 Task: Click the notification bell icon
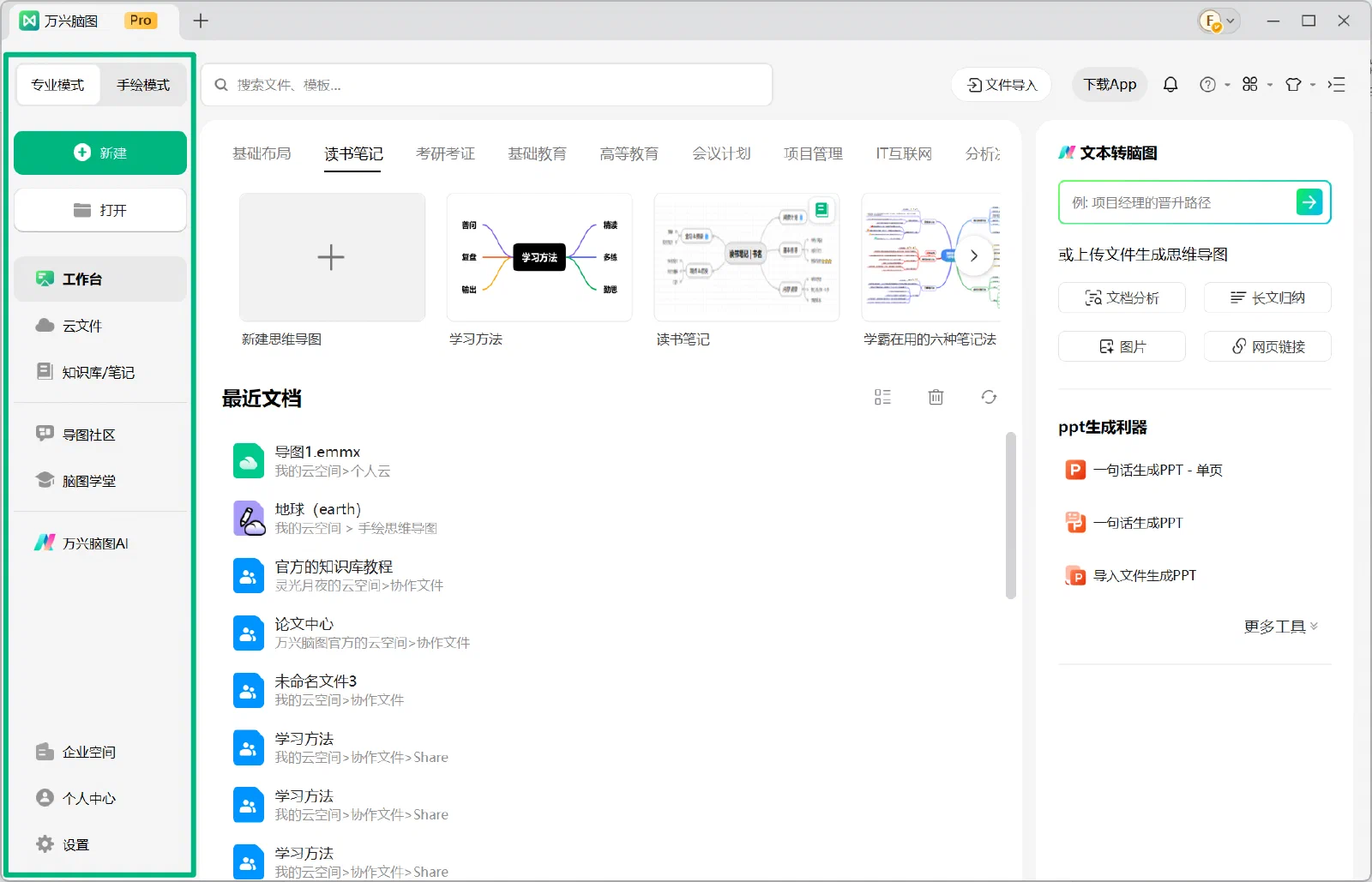click(1170, 84)
